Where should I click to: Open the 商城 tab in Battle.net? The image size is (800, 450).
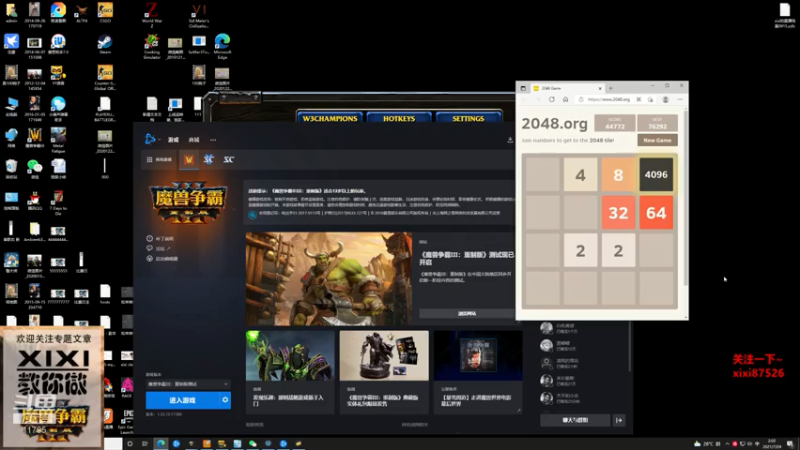coord(194,140)
